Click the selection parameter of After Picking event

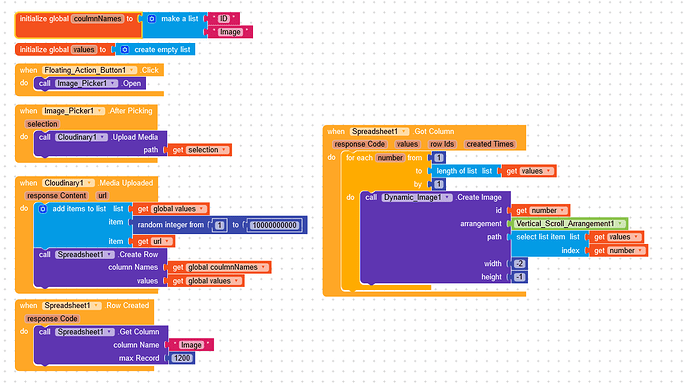click(x=42, y=124)
